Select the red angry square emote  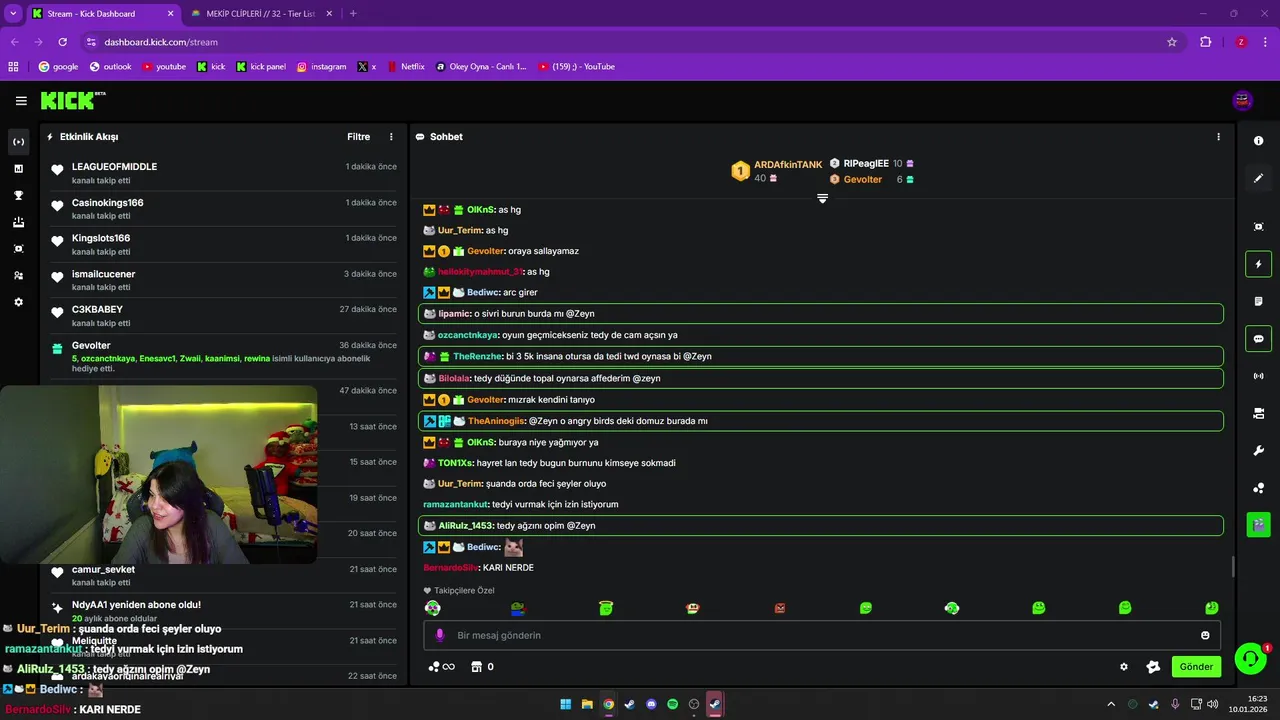780,608
